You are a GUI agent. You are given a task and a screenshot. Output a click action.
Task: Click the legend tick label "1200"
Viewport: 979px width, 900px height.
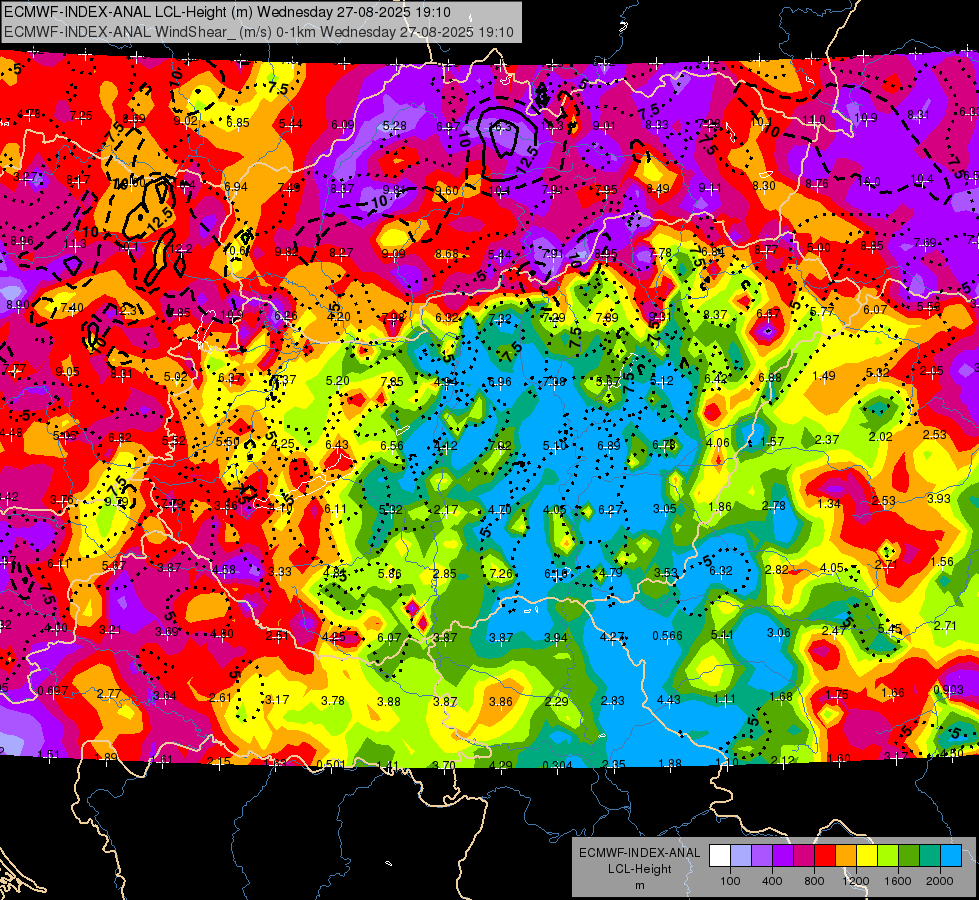tap(855, 881)
